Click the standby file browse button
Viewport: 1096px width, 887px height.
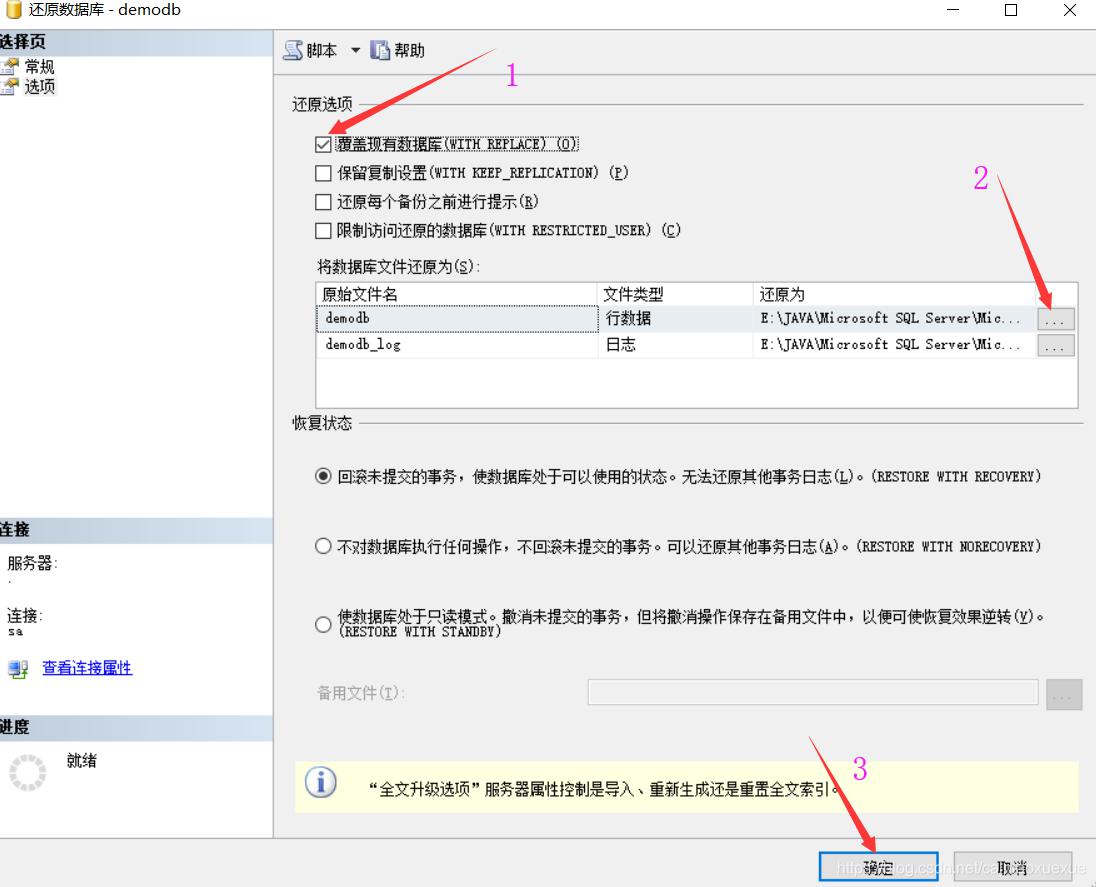coord(1064,694)
